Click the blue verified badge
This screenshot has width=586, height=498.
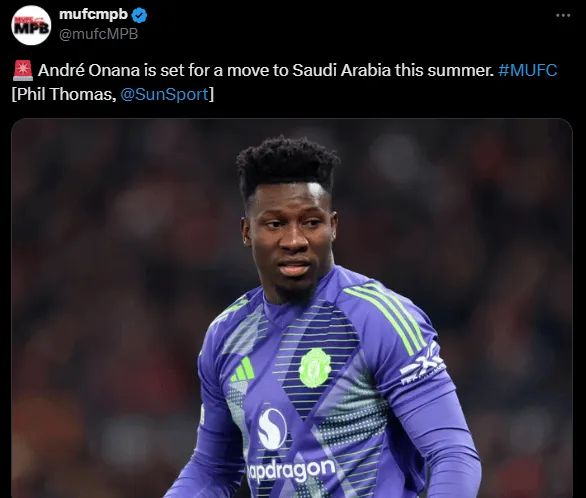[x=140, y=15]
